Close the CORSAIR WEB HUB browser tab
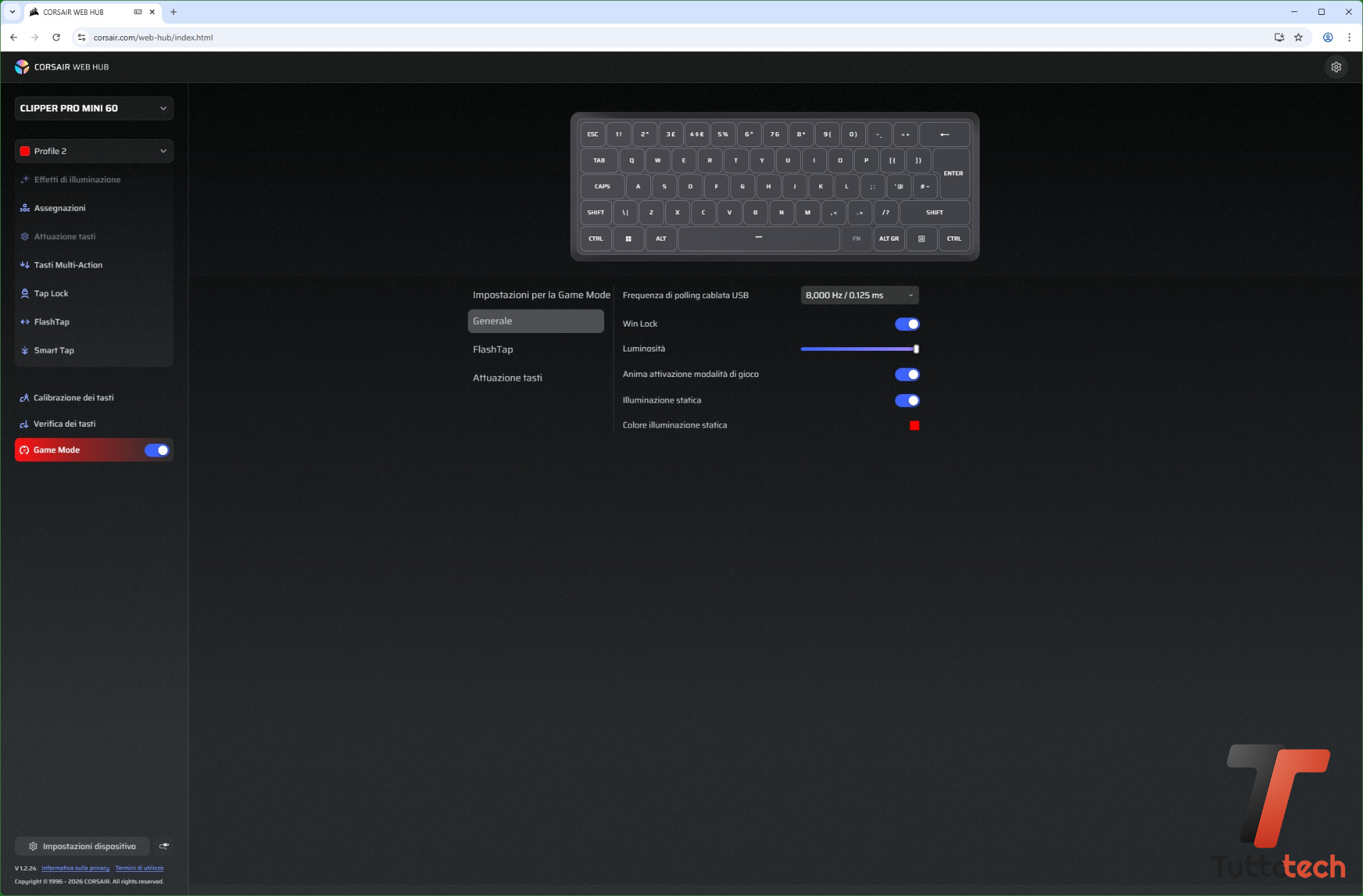Screen dimensions: 1363x896 tap(152, 12)
